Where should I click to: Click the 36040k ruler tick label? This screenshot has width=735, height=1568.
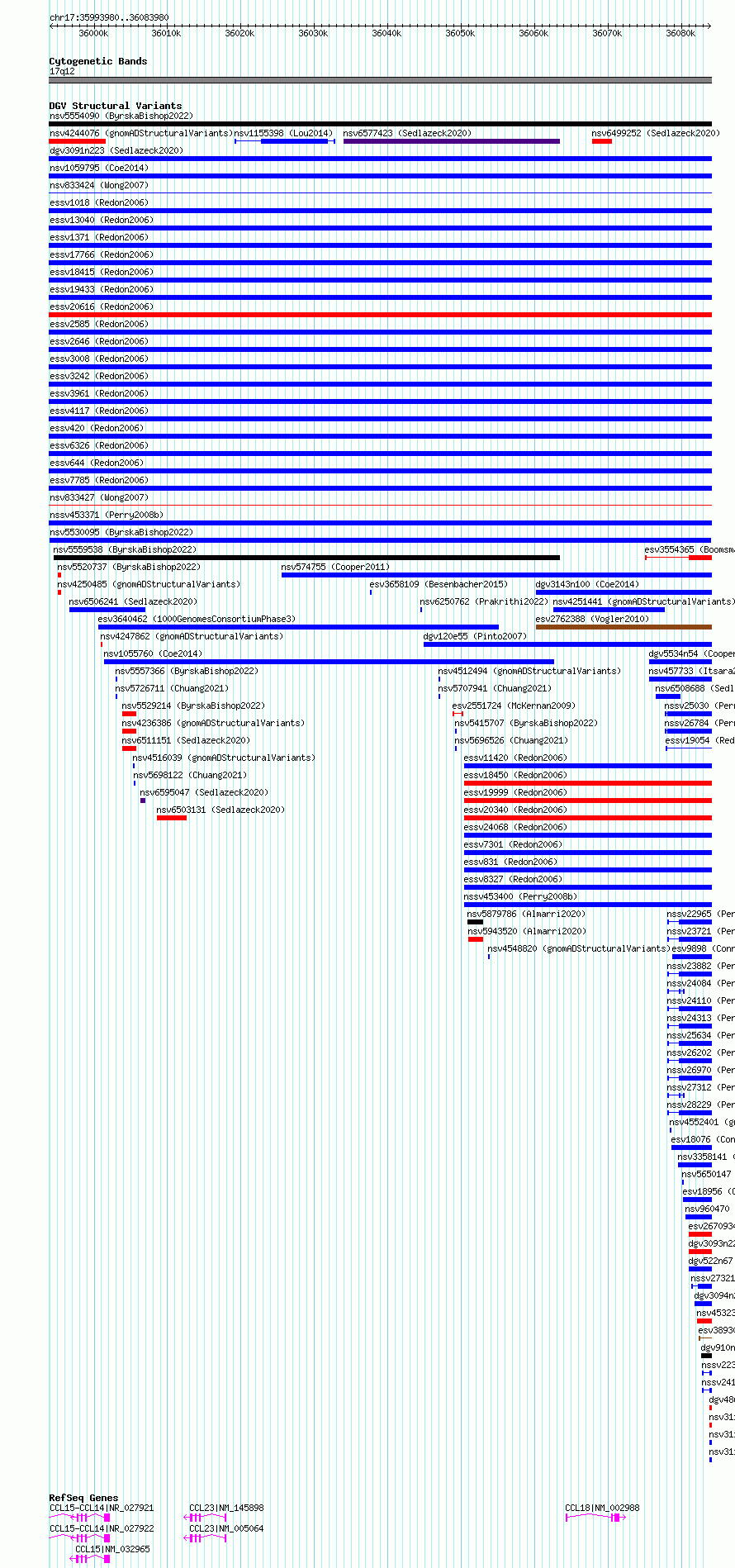(x=386, y=33)
